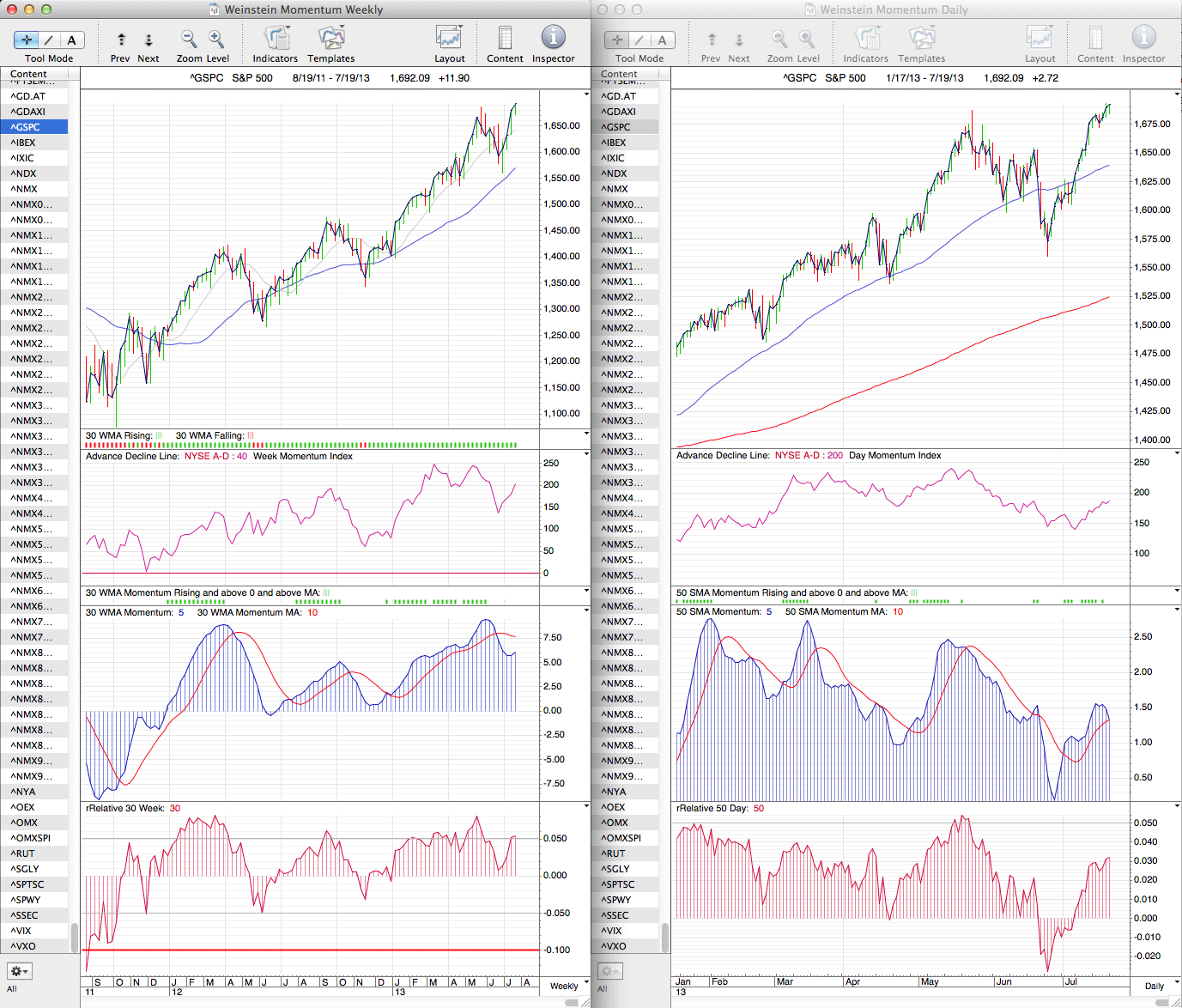Viewport: 1182px width, 1008px height.
Task: Open Indicators in Weekly window toolbar
Action: point(276,39)
